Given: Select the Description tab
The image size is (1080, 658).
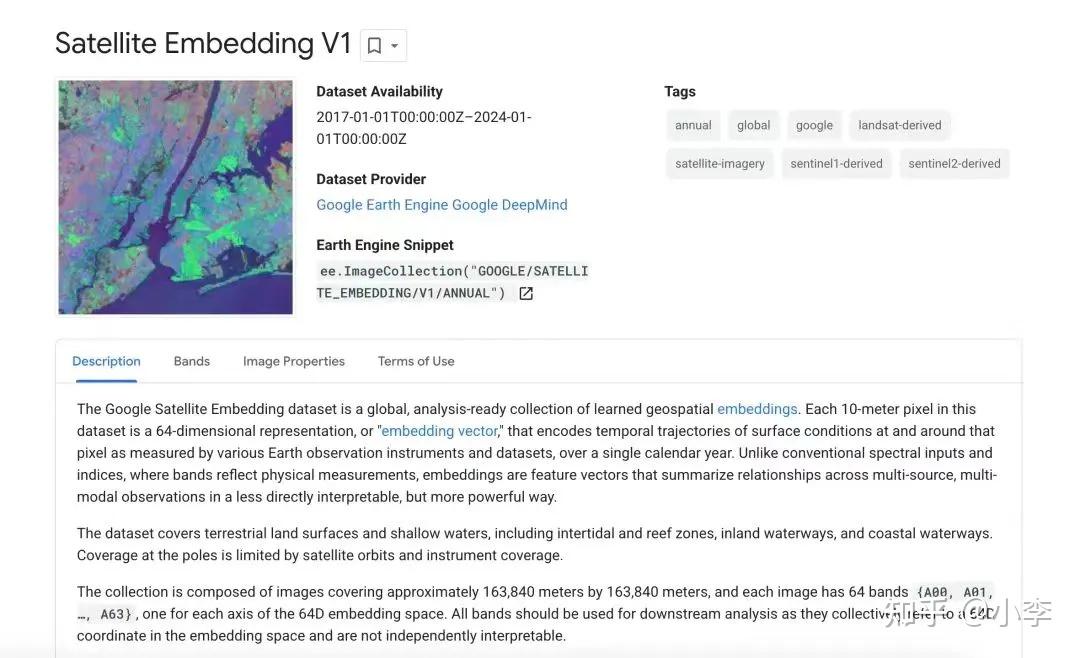Looking at the screenshot, I should click(x=105, y=361).
